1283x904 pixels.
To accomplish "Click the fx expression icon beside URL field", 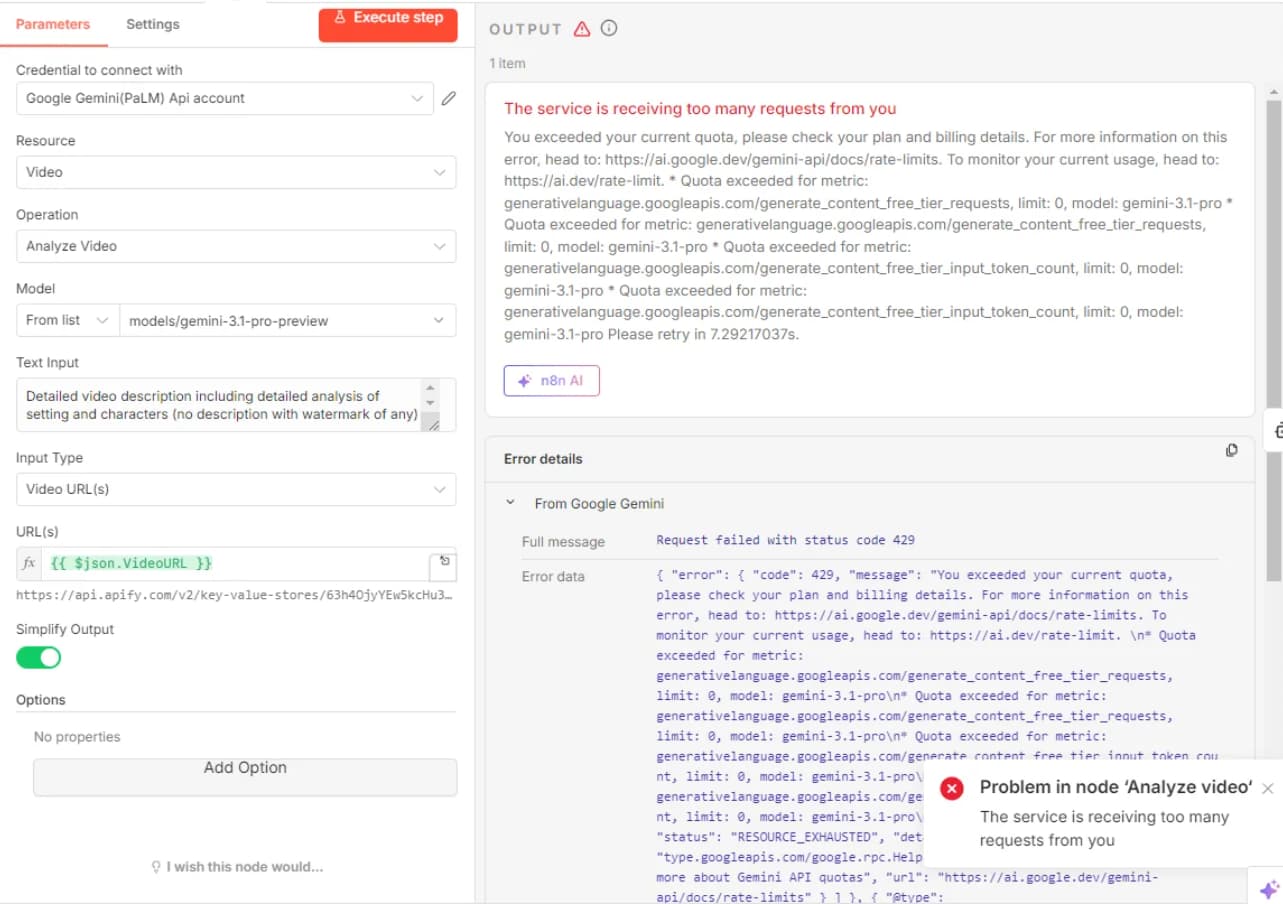I will click(29, 563).
